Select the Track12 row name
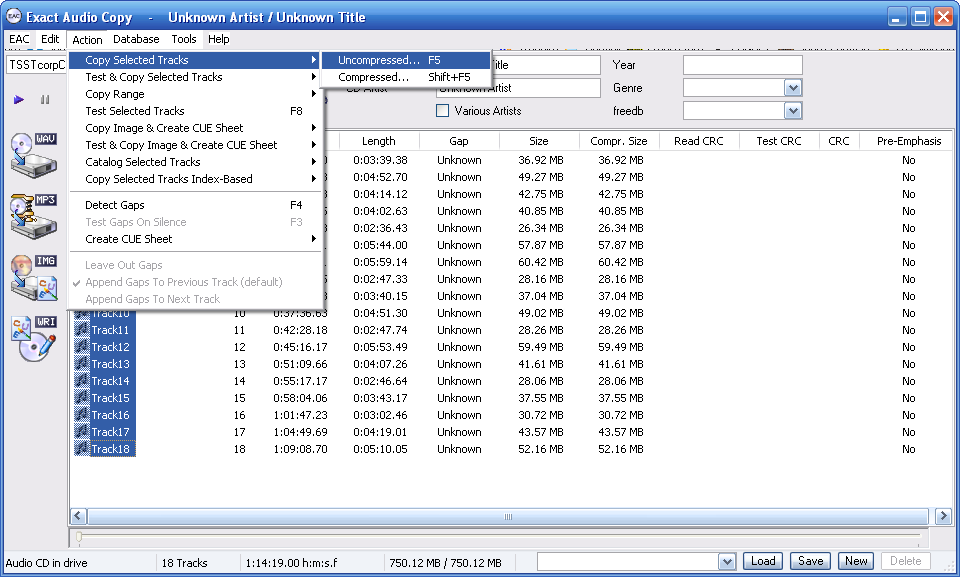The image size is (960, 577). pyautogui.click(x=111, y=347)
